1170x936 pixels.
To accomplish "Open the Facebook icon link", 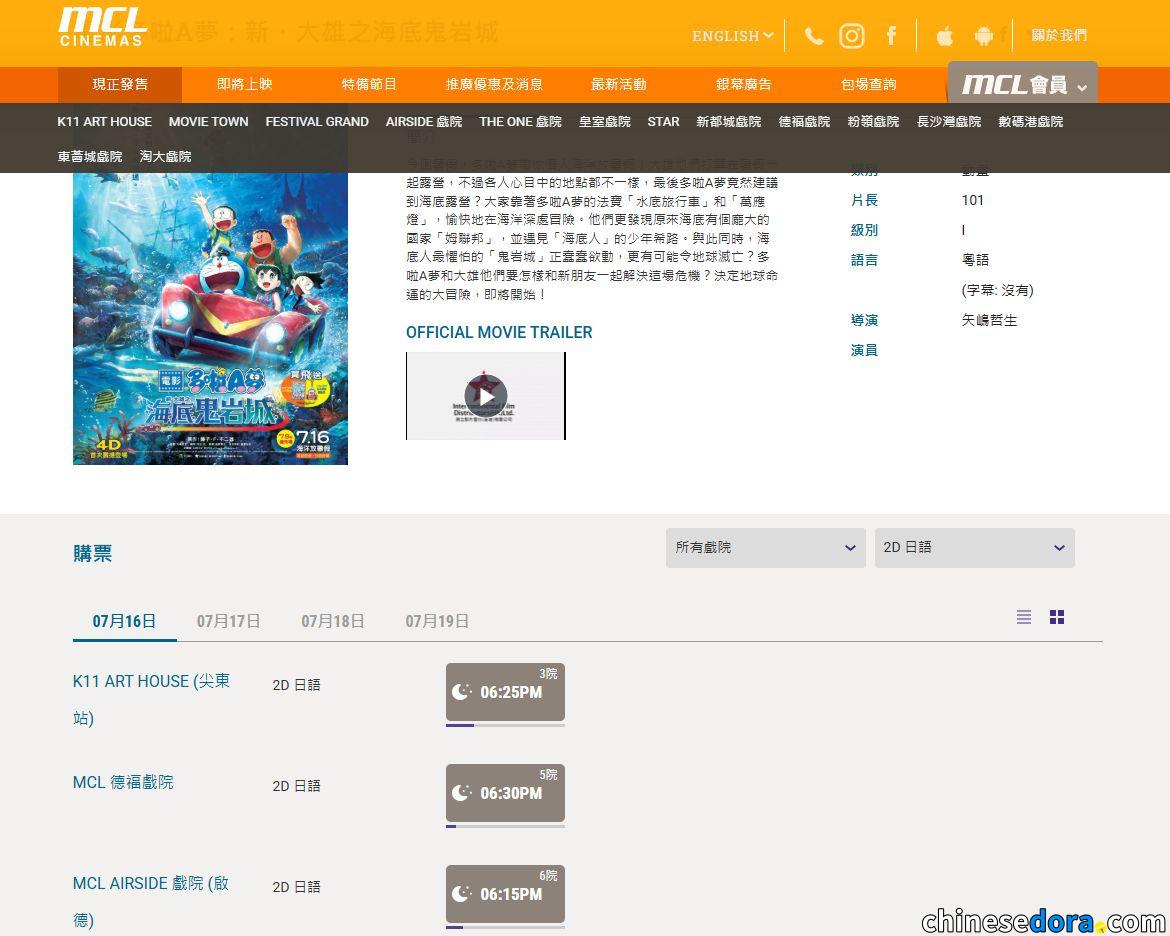I will (x=891, y=35).
